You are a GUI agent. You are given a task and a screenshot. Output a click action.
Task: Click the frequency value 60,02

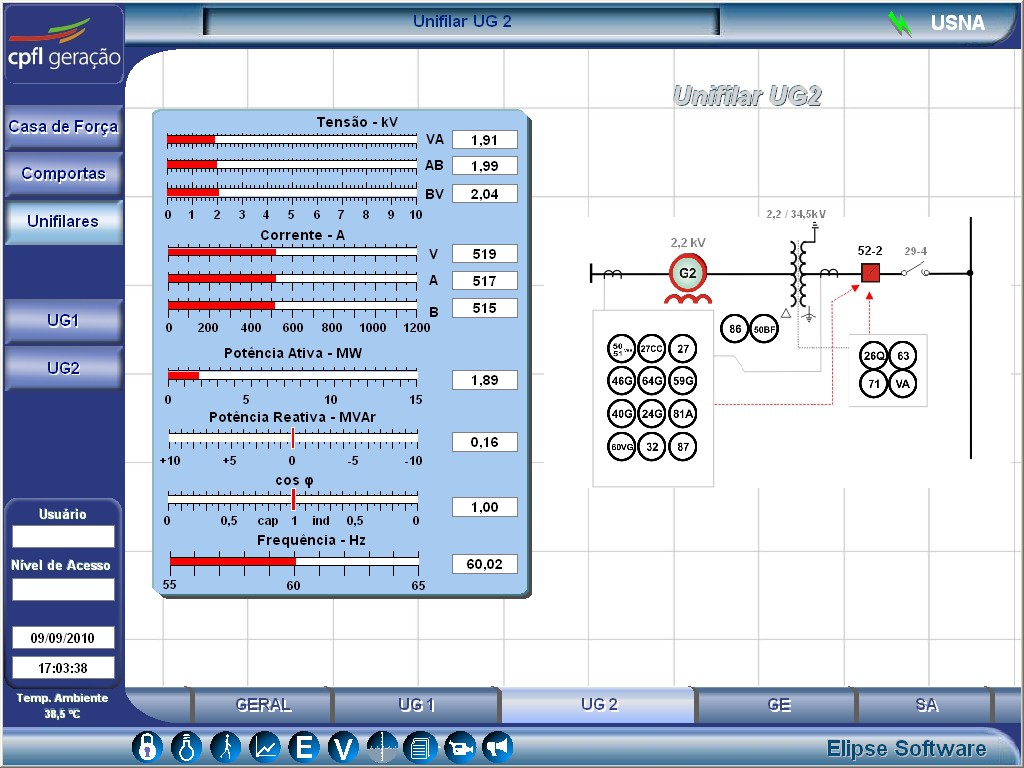(x=485, y=564)
